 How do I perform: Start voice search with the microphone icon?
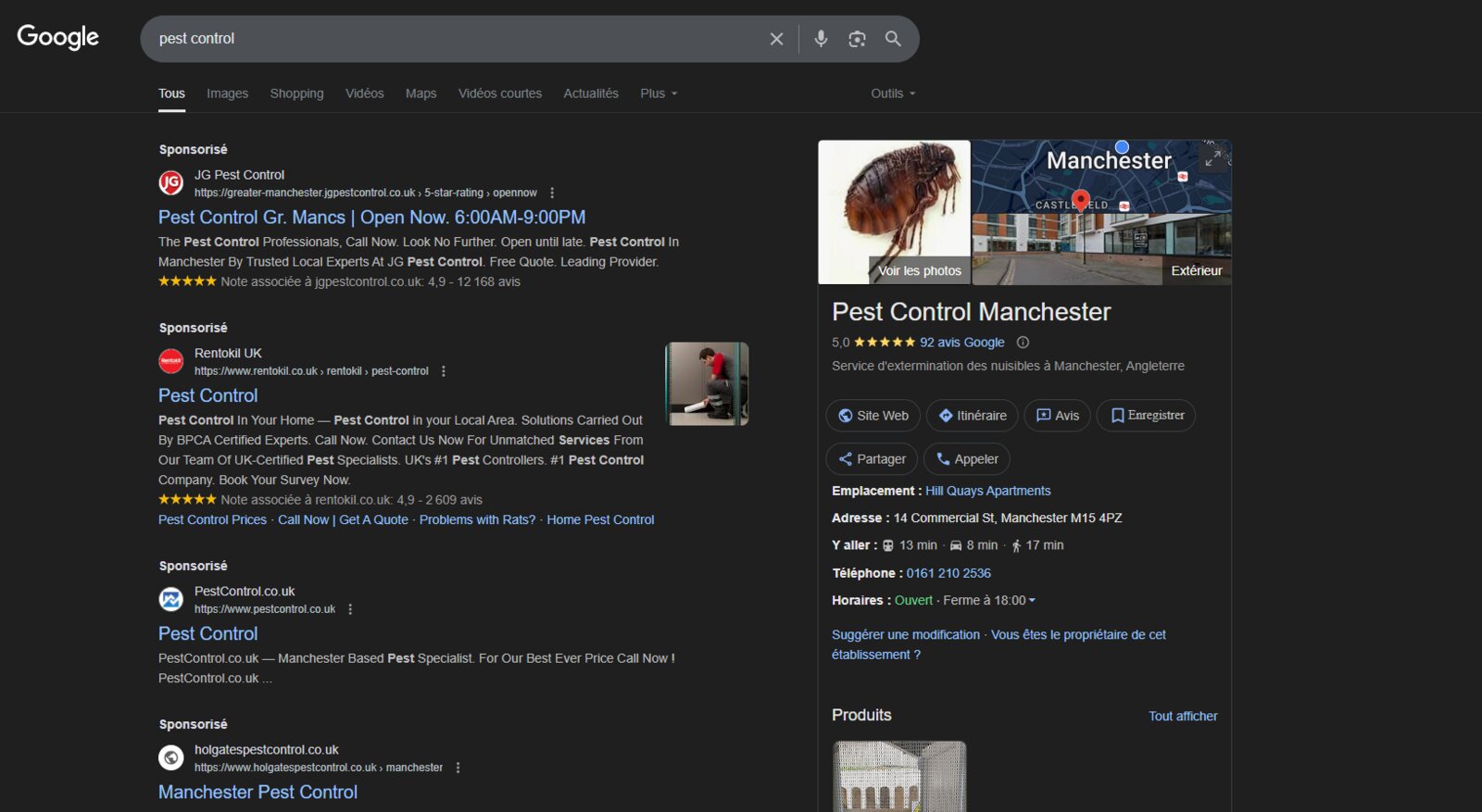(821, 39)
